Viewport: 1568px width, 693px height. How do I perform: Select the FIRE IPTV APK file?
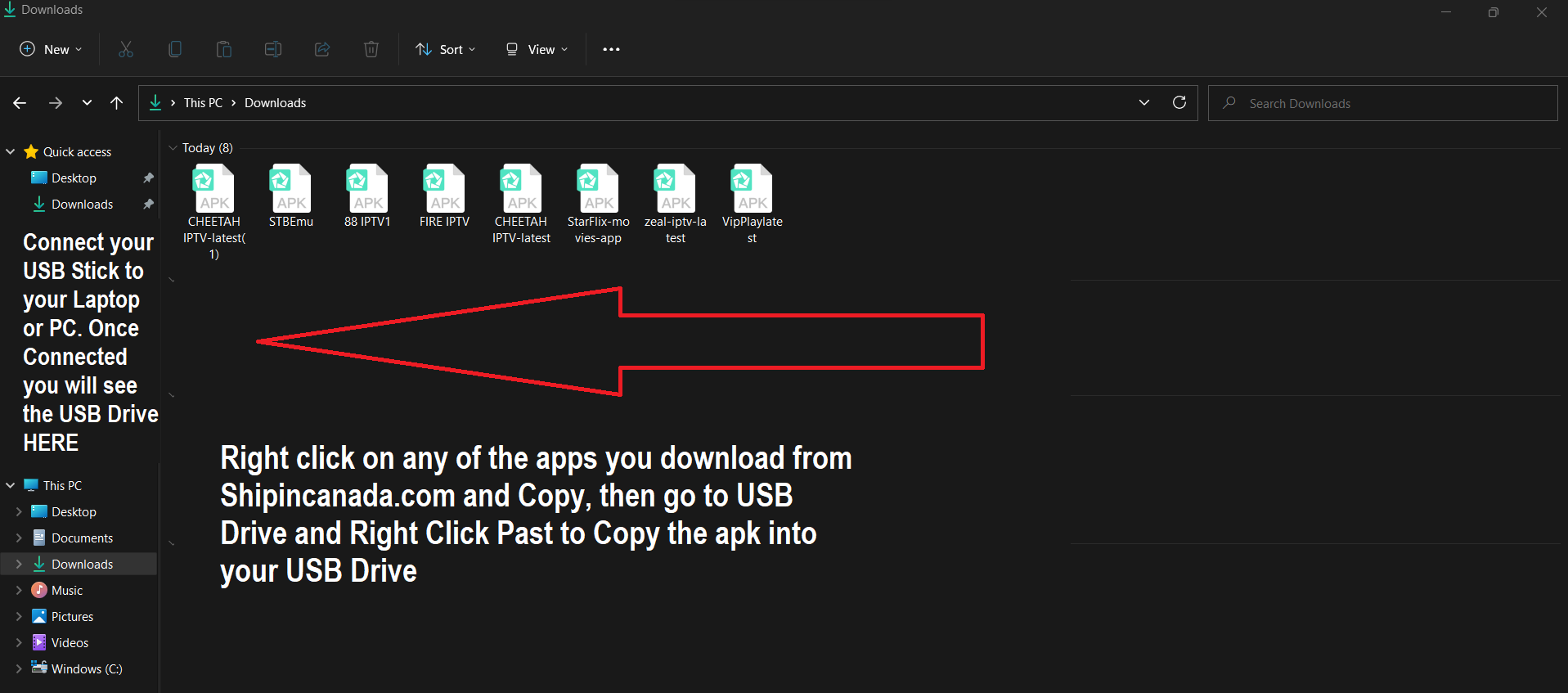[x=445, y=196]
